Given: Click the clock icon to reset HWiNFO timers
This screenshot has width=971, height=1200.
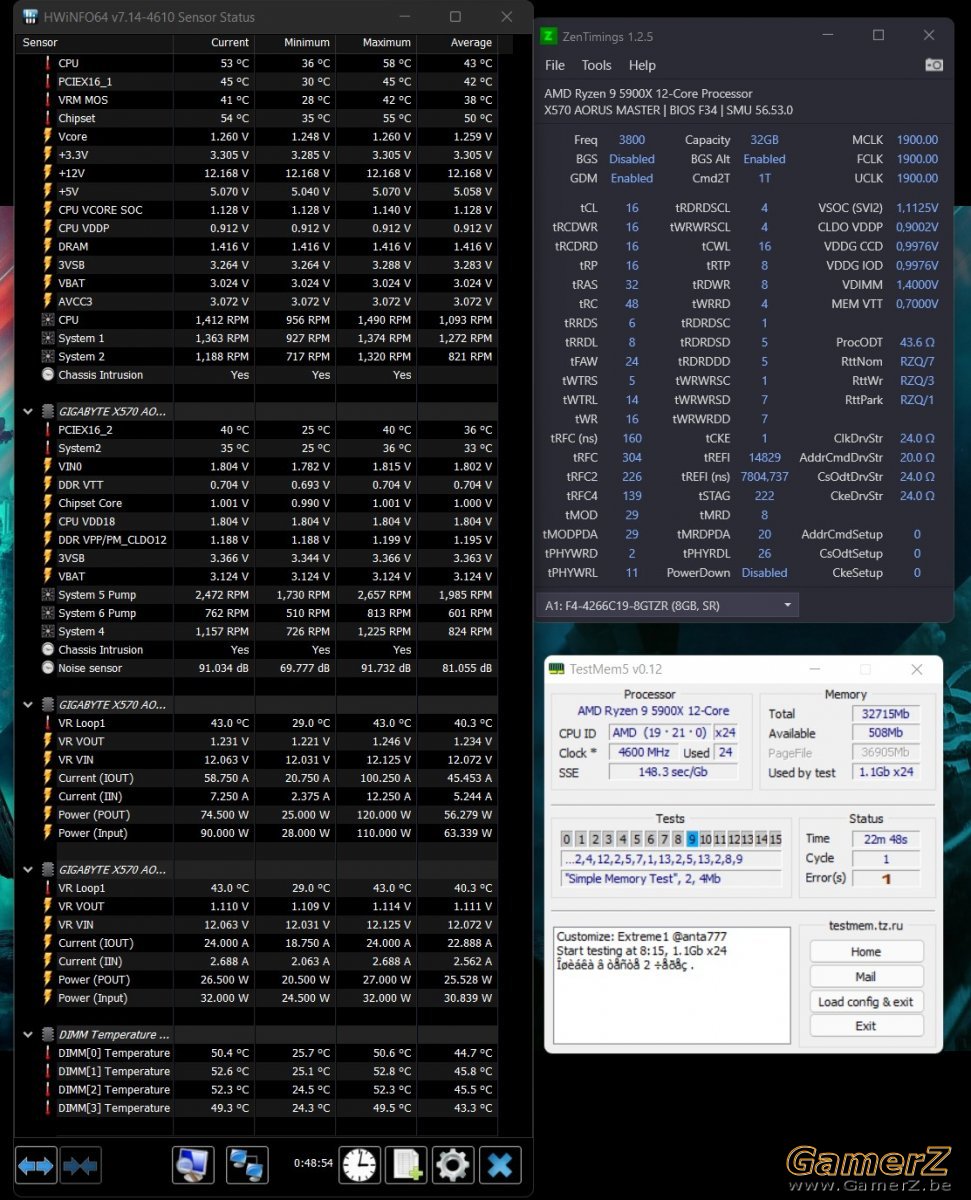Looking at the screenshot, I should [360, 1165].
